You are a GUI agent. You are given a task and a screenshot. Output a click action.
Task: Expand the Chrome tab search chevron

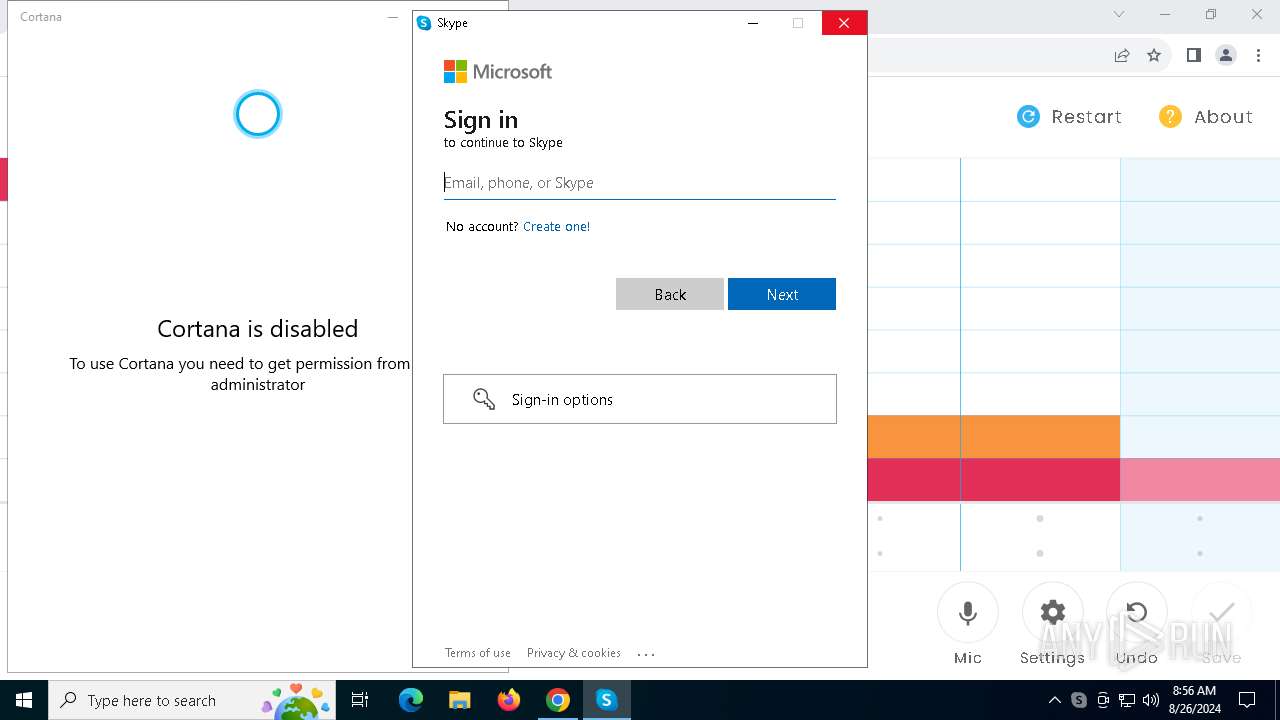1119,14
